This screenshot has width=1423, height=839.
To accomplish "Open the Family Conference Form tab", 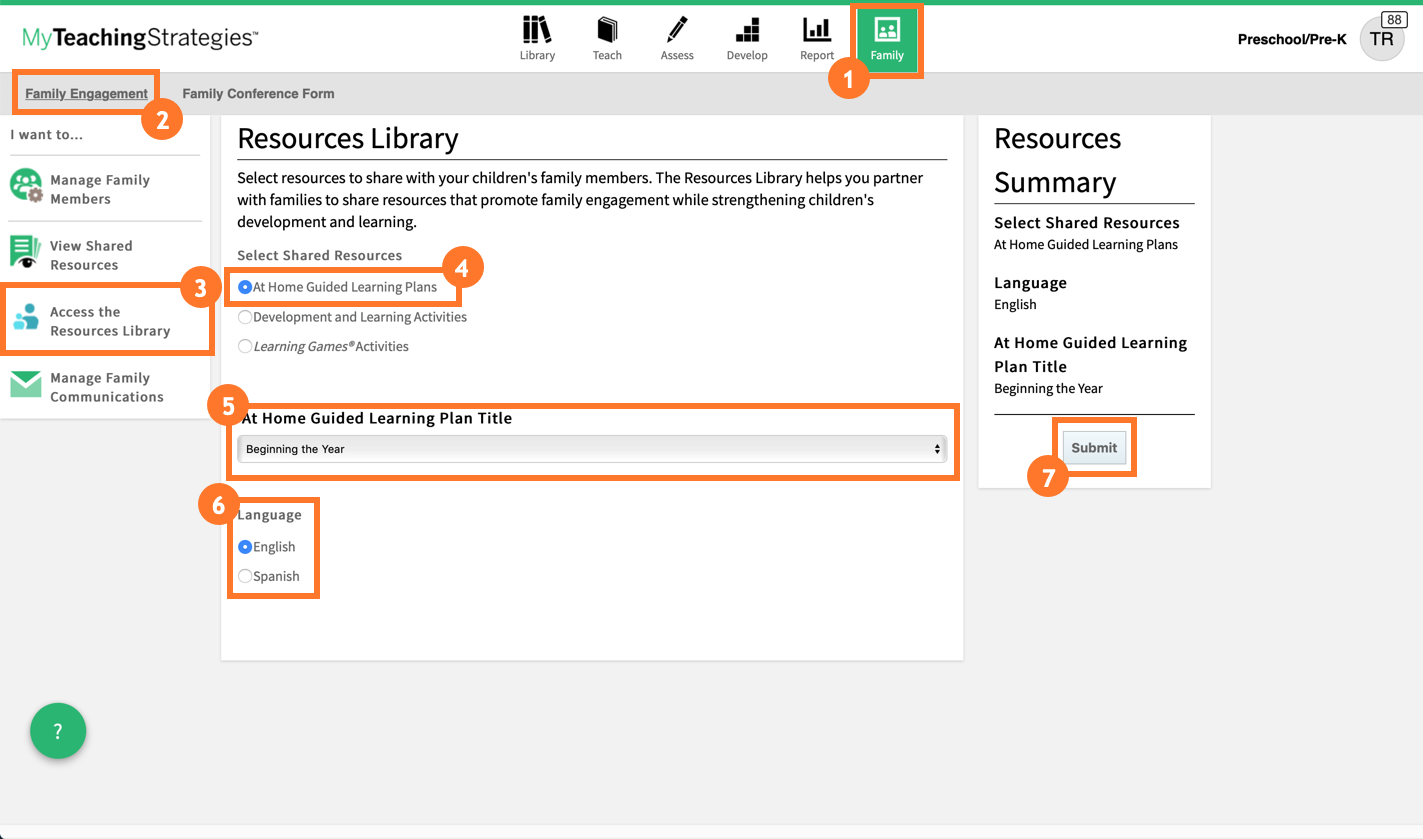I will point(258,94).
